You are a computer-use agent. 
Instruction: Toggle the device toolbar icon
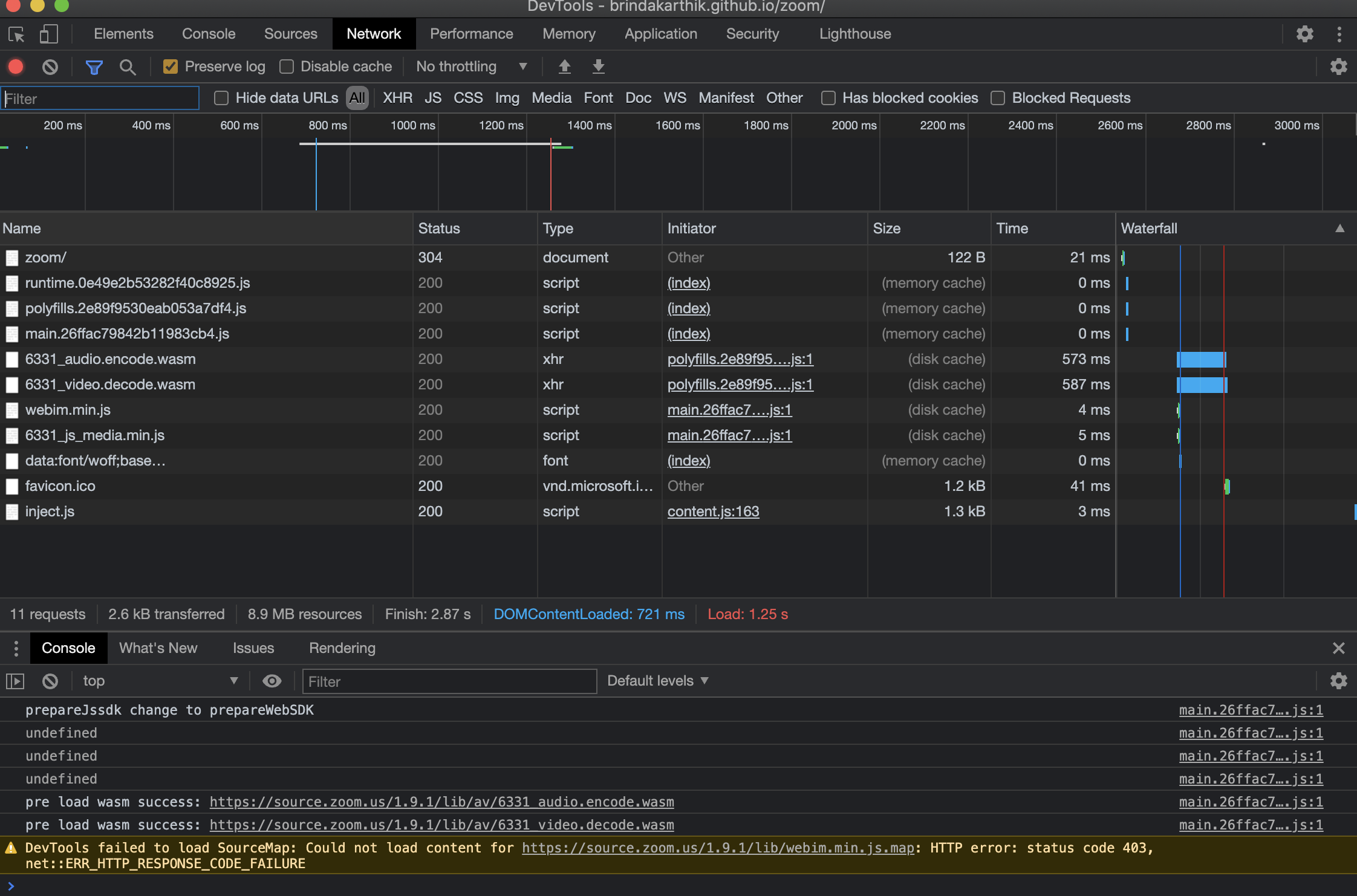pos(48,34)
